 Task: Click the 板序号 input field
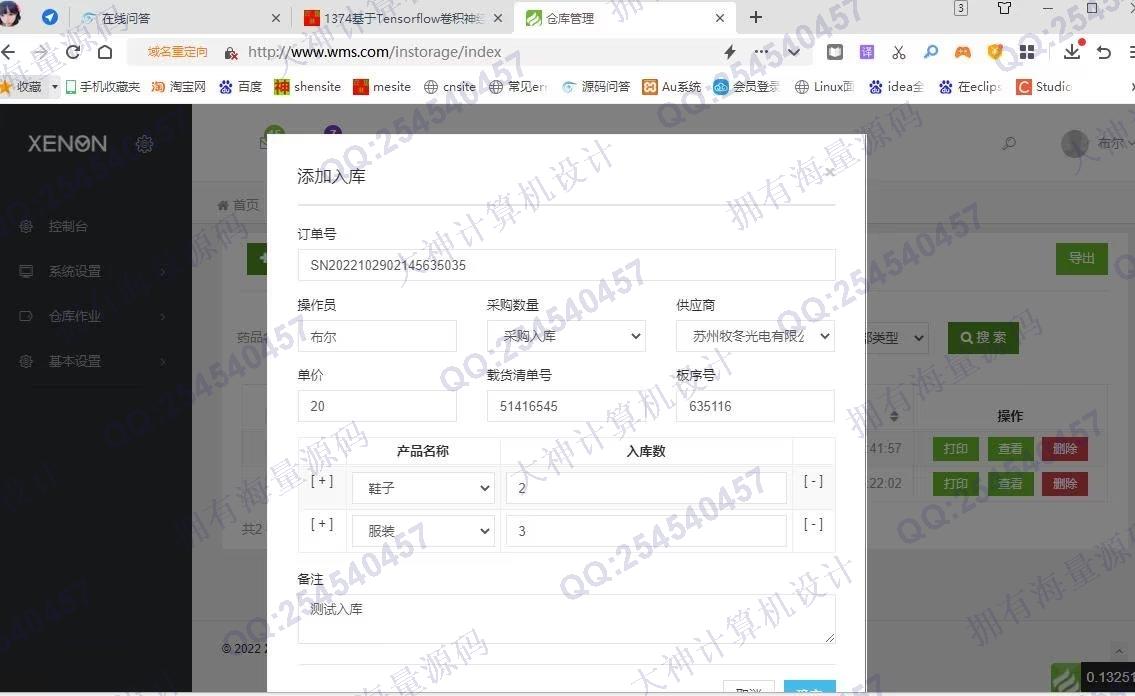pos(755,406)
